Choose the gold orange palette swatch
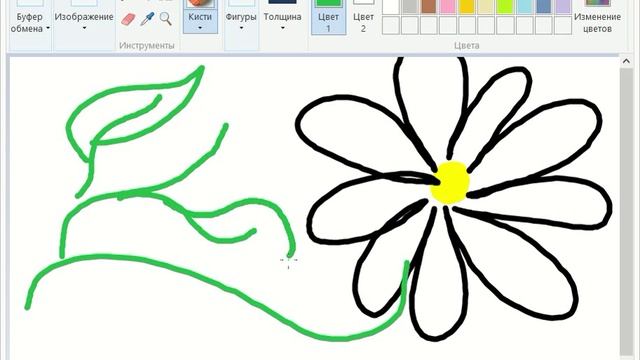This screenshot has width=640, height=360. coord(467,7)
